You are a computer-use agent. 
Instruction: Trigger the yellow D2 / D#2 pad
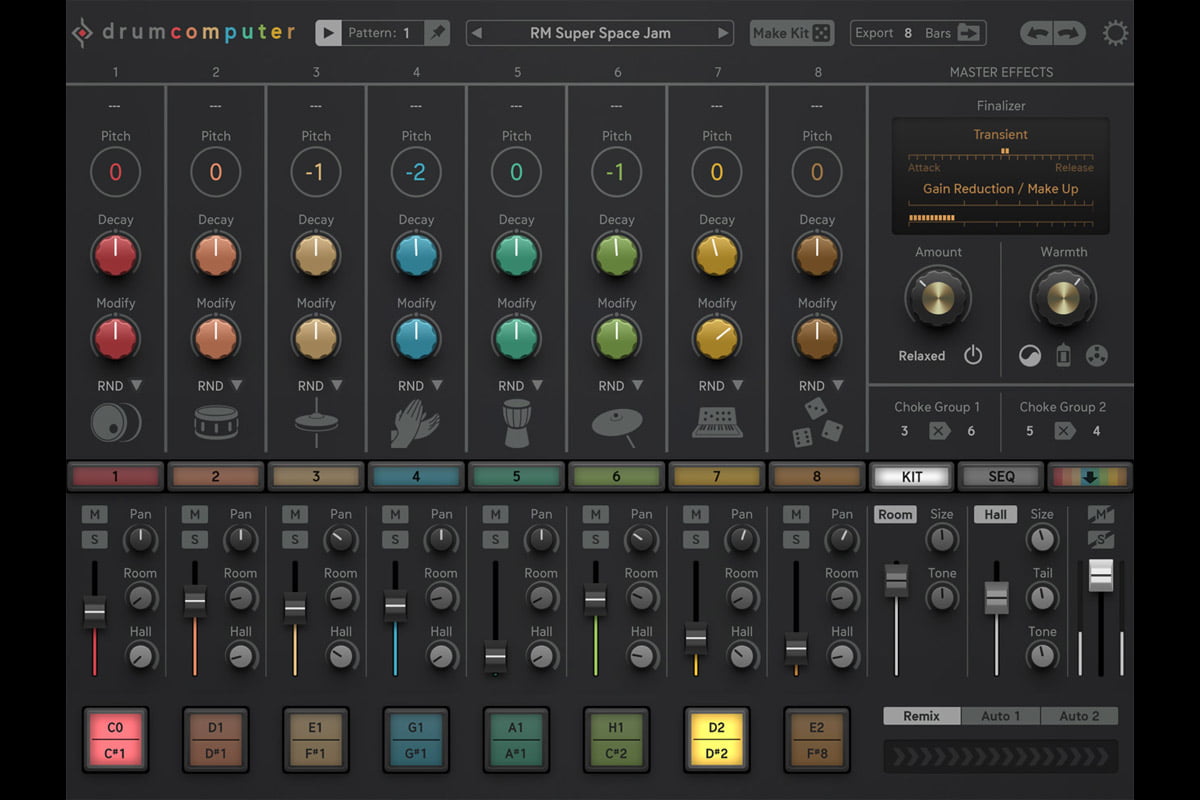click(716, 740)
